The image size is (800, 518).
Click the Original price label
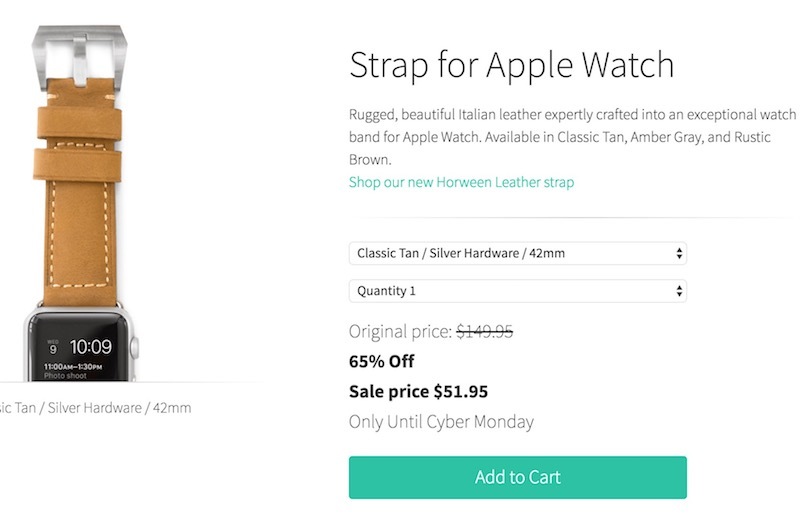coord(401,332)
